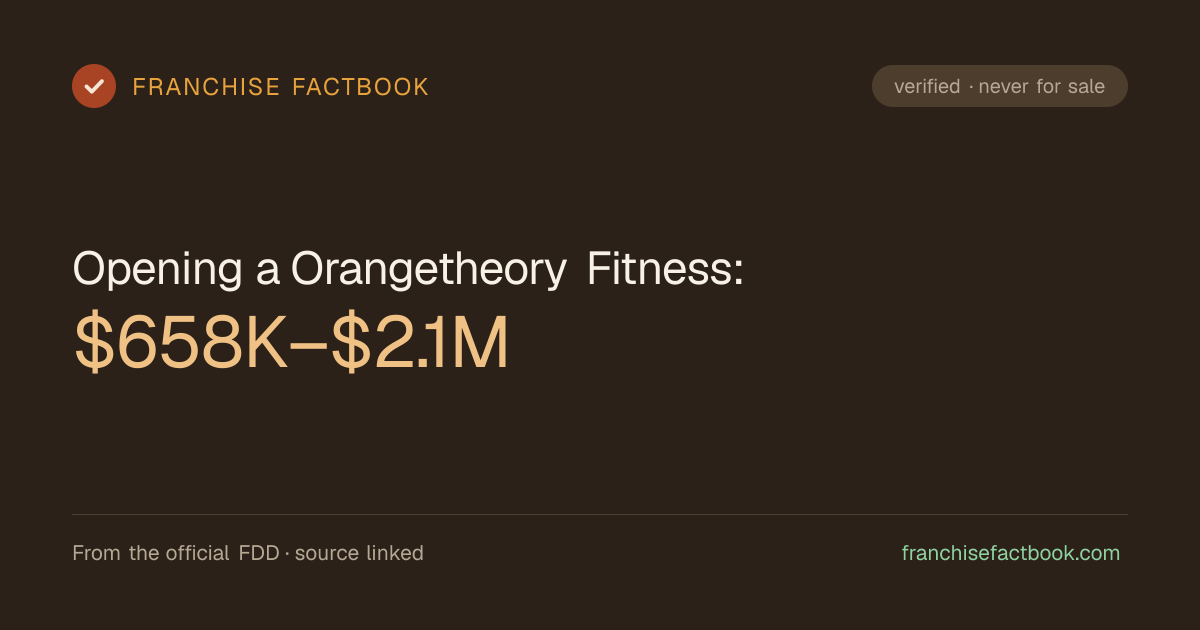
Task: Select the Opening a Orangetheory Fitness heading
Action: (408, 270)
